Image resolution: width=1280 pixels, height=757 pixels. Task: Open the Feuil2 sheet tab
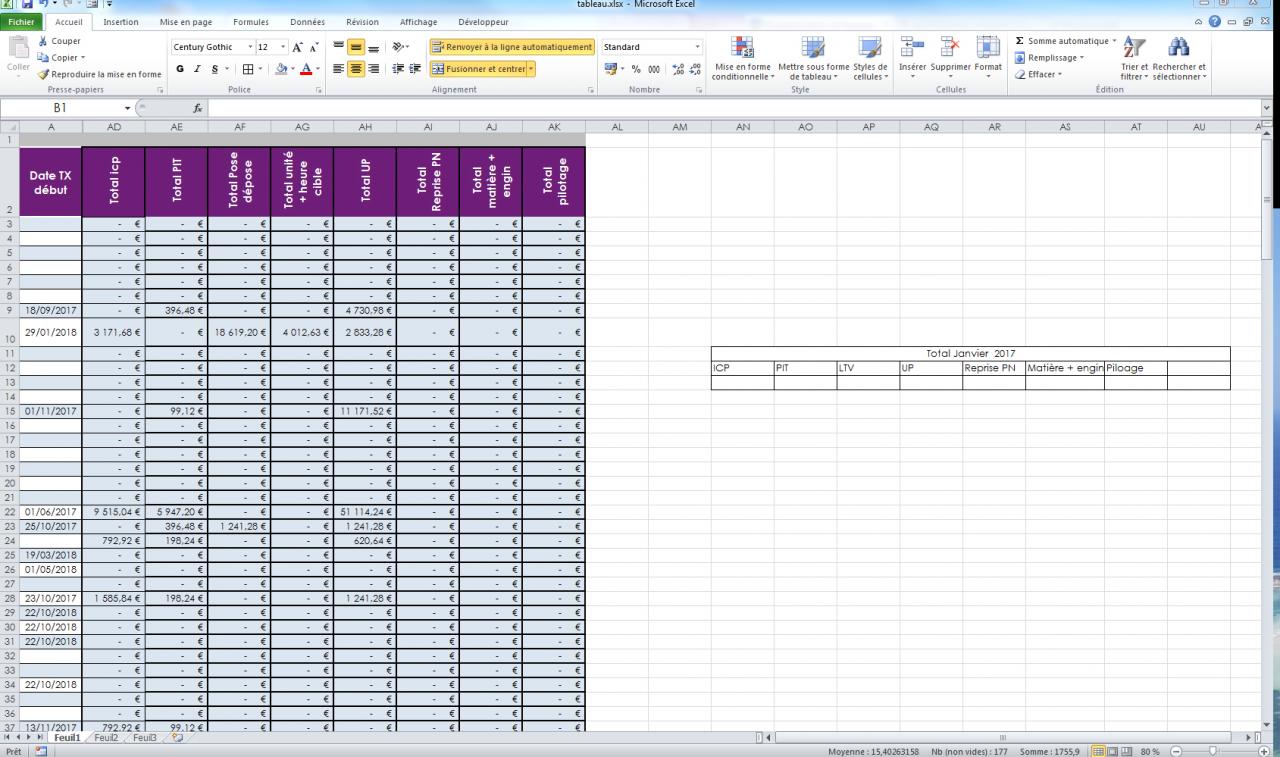coord(105,737)
